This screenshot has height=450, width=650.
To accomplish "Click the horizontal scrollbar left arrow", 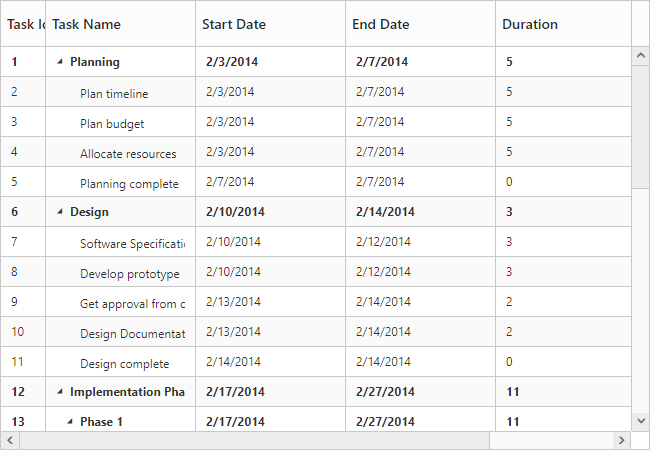I will point(10,440).
